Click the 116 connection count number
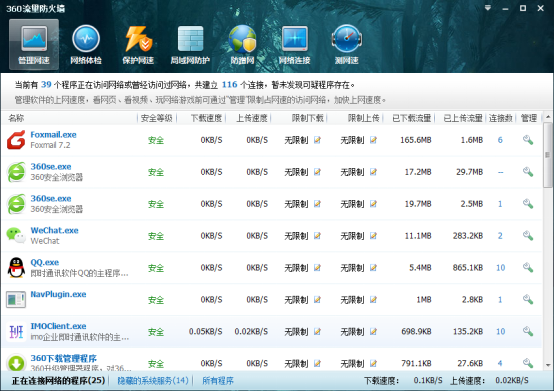The width and height of the screenshot is (554, 391). point(229,84)
